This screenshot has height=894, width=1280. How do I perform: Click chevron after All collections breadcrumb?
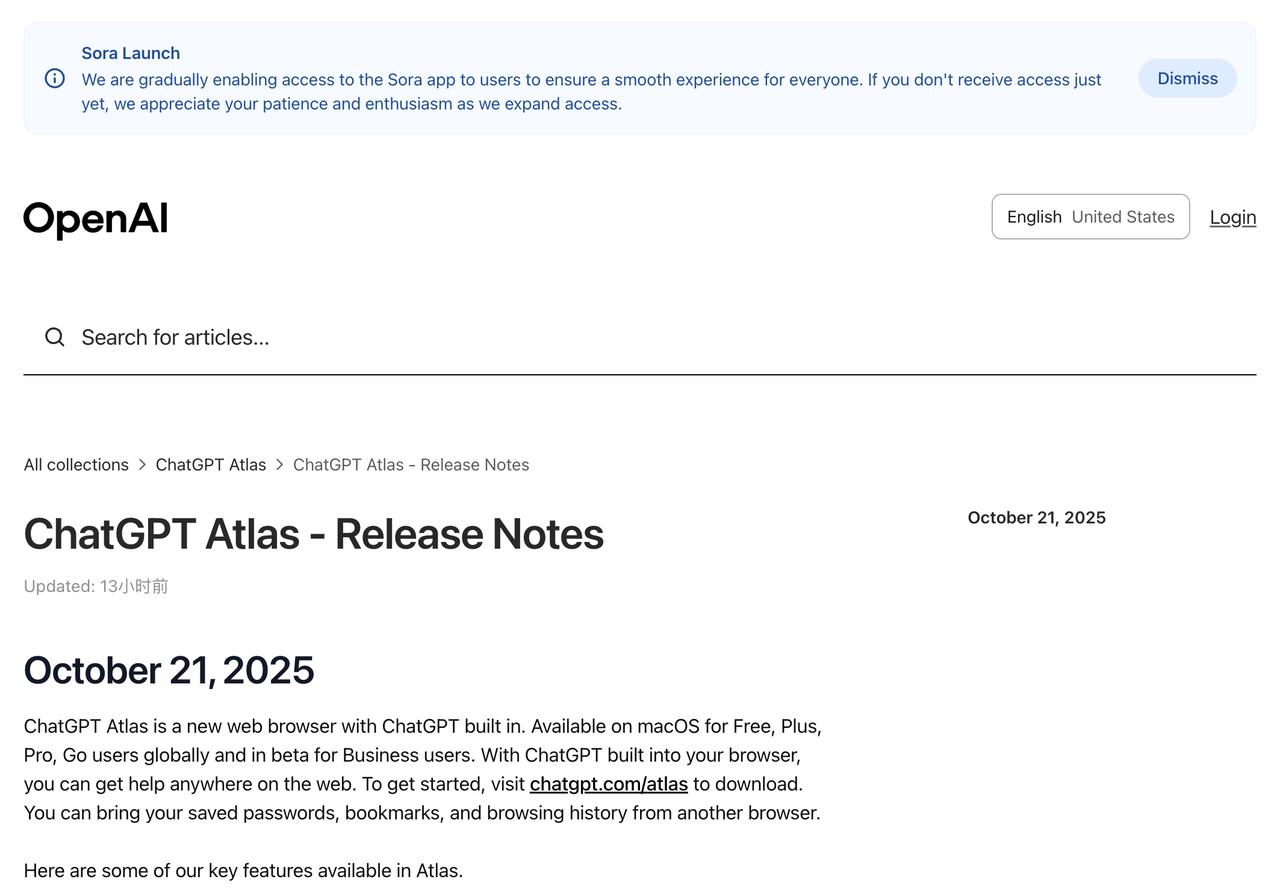coord(142,465)
